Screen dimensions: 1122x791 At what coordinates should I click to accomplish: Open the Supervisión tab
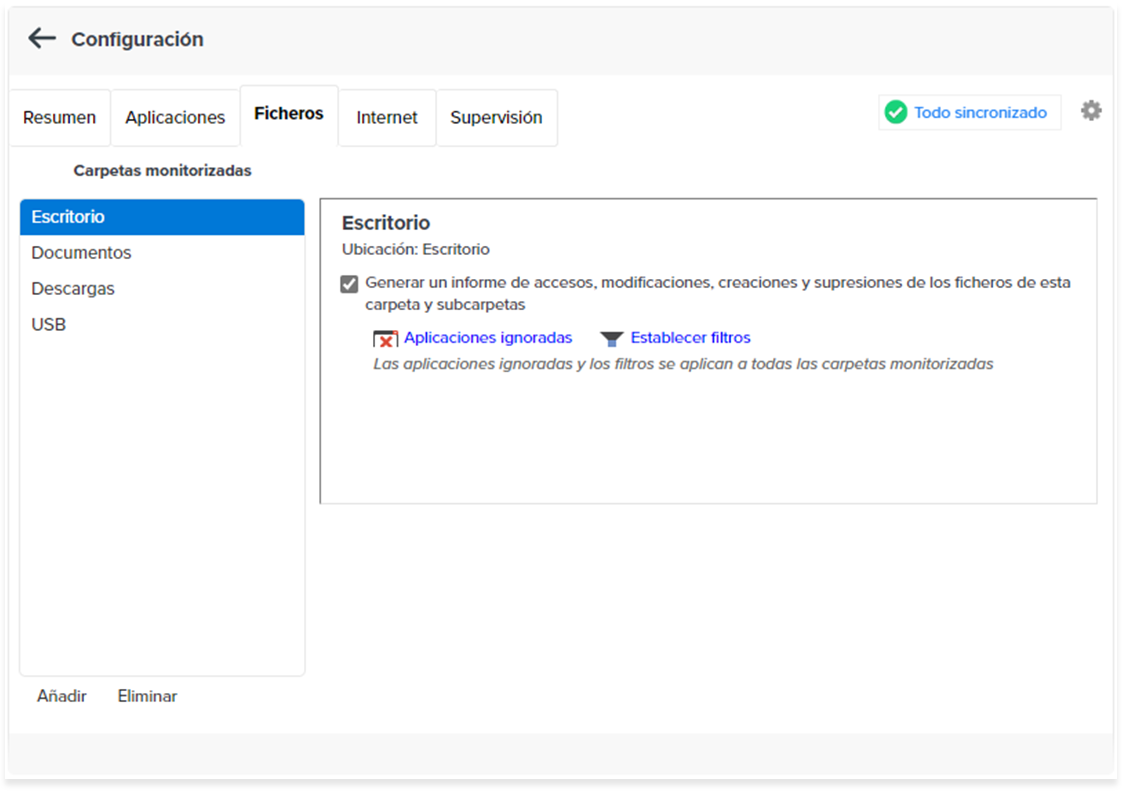point(497,117)
